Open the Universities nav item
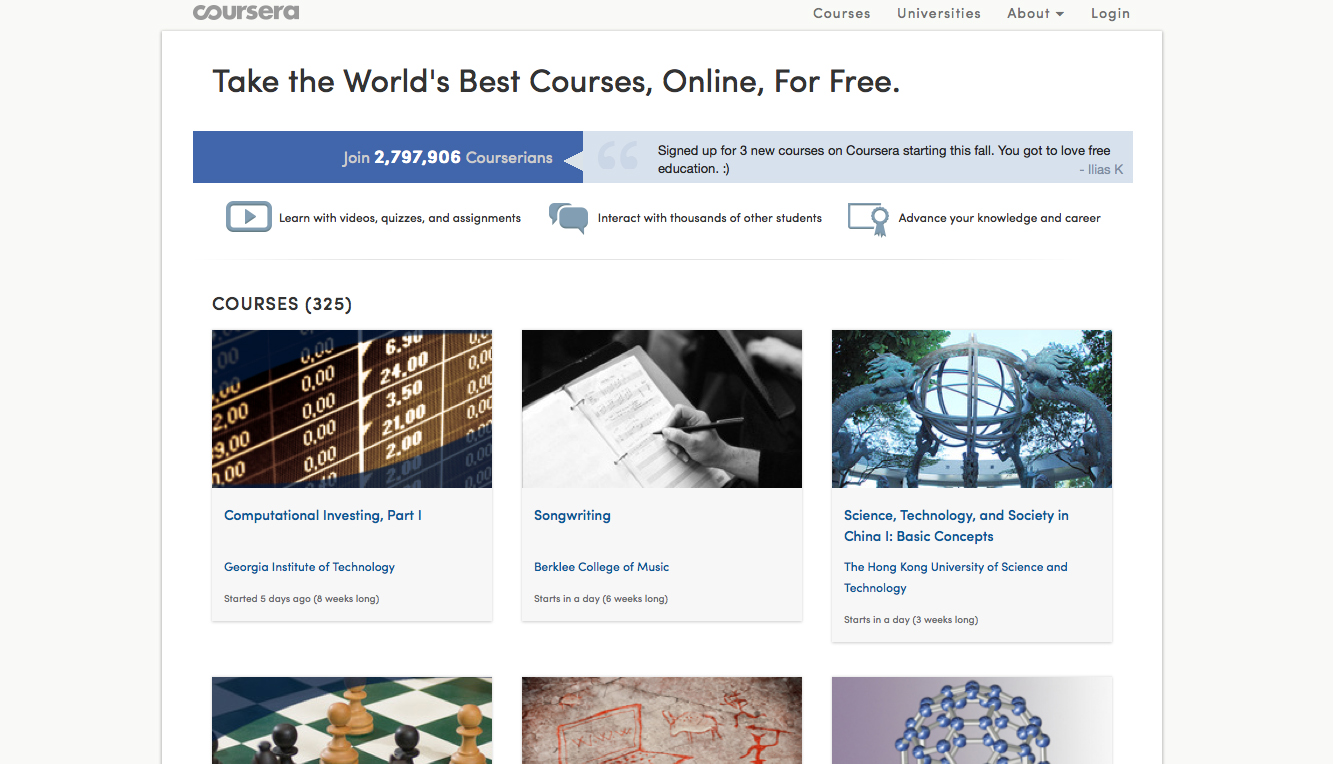This screenshot has height=764, width=1333. [x=938, y=13]
